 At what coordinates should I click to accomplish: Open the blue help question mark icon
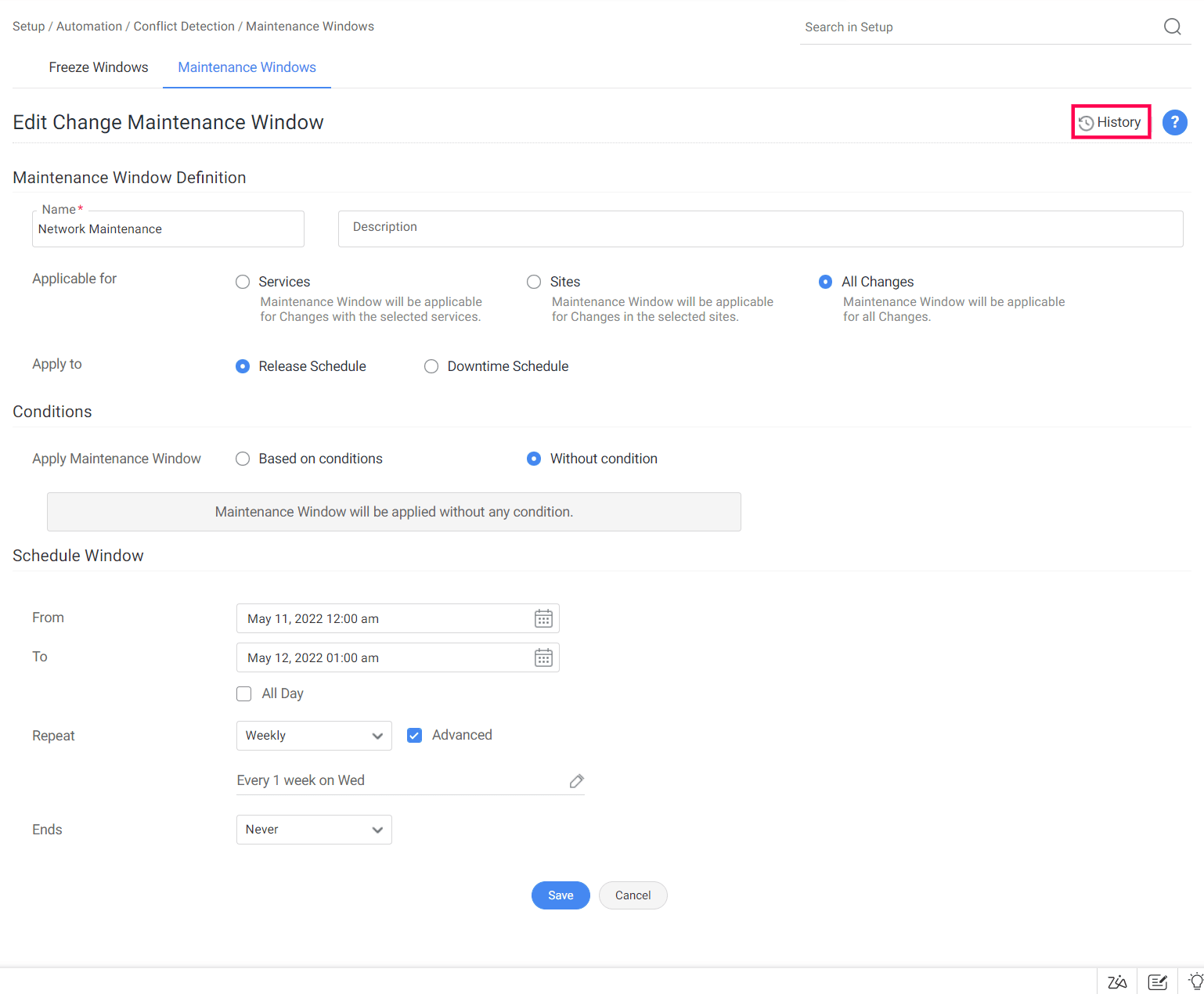tap(1174, 122)
